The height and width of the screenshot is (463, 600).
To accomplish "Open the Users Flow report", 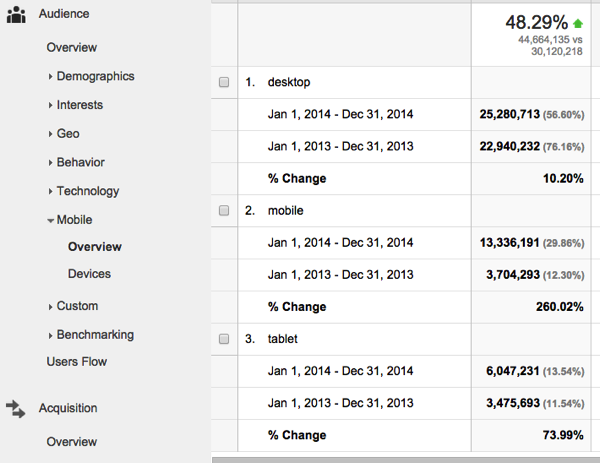I will coord(77,362).
